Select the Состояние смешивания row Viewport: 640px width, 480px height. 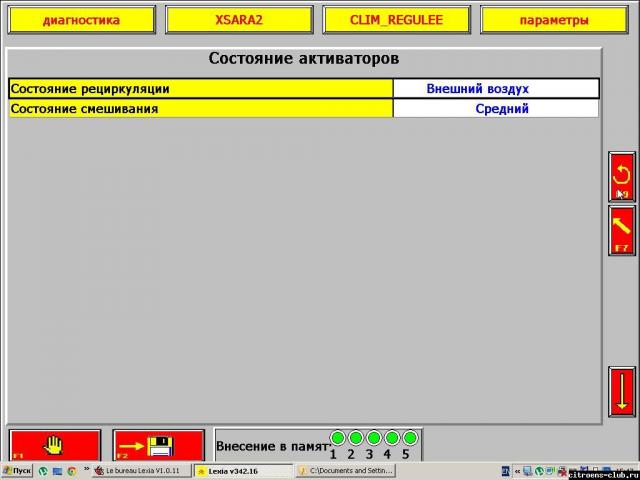tap(200, 108)
